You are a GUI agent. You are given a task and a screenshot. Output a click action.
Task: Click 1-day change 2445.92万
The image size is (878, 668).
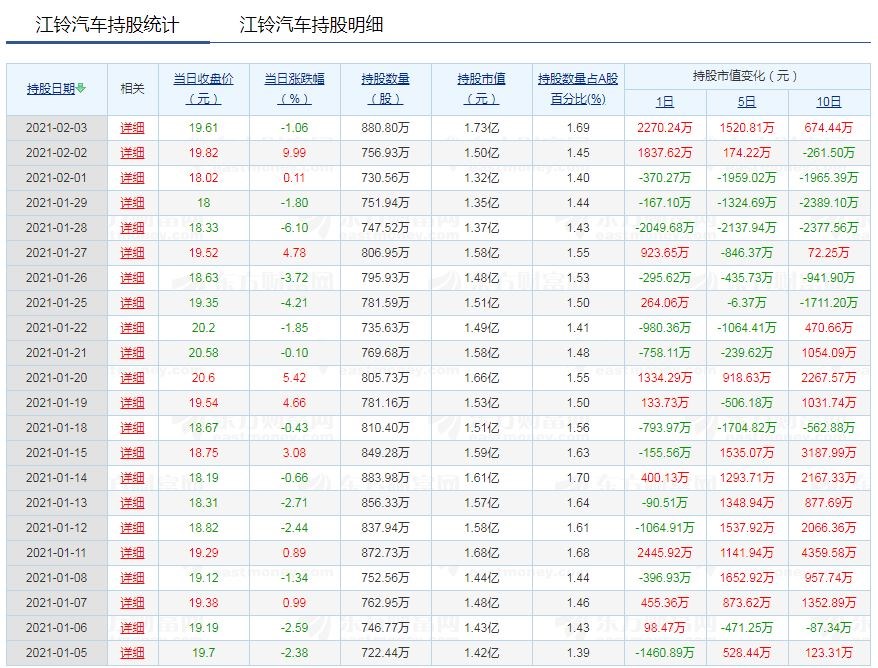665,553
